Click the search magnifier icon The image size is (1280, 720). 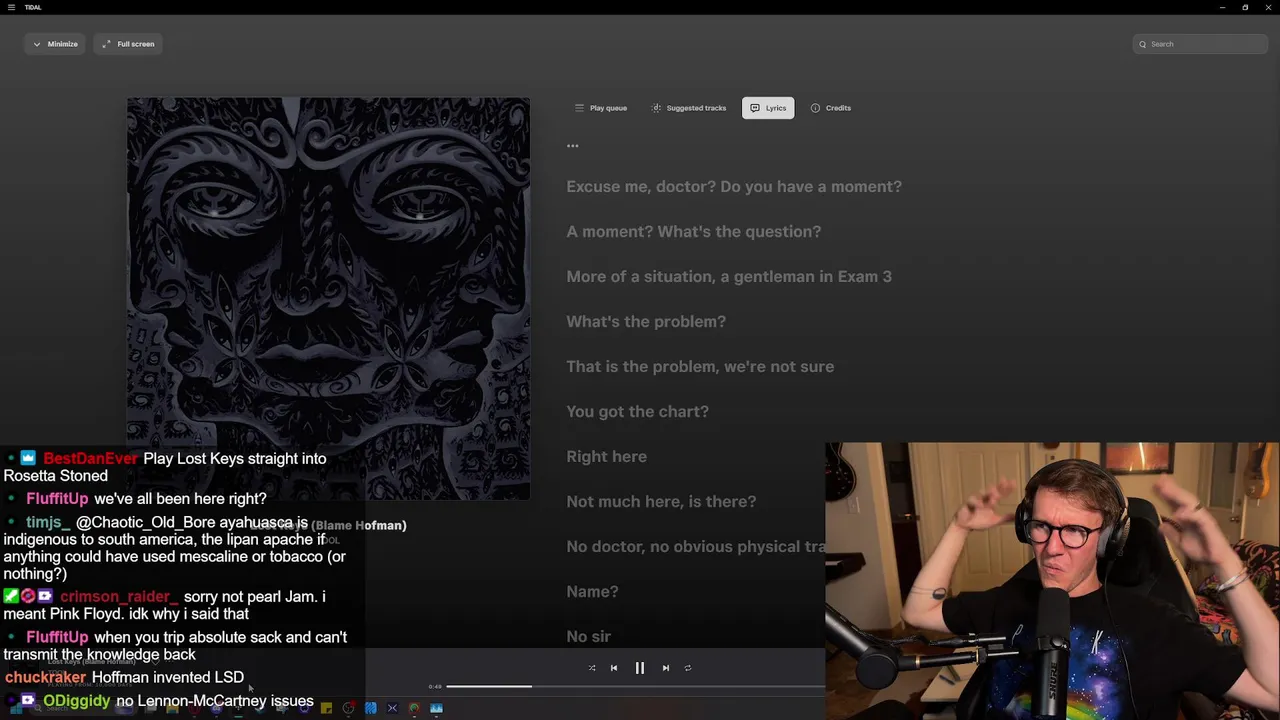[1143, 44]
